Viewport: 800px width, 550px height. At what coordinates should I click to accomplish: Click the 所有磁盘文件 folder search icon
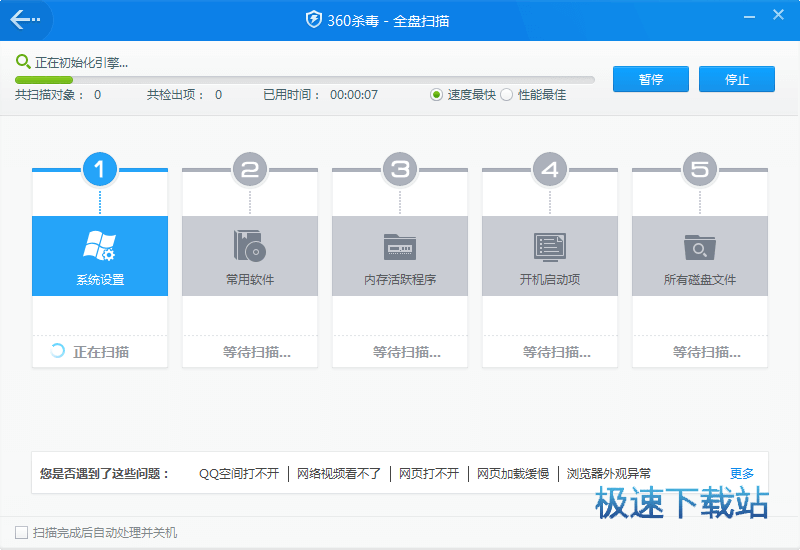tap(700, 246)
